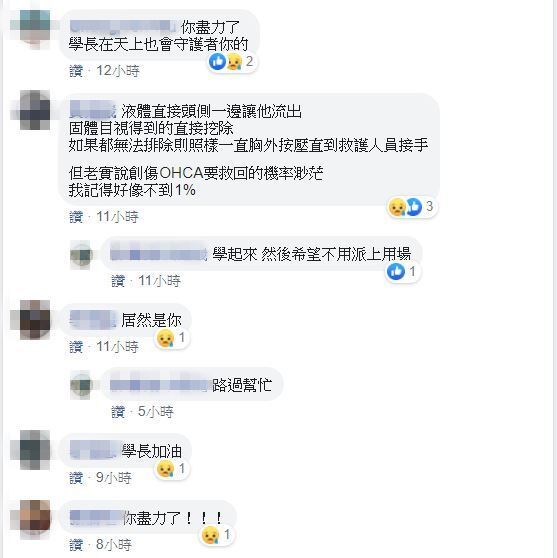The height and width of the screenshot is (558, 557).
Task: Click 讚 under the OHCA advice comment
Action: tap(76, 217)
